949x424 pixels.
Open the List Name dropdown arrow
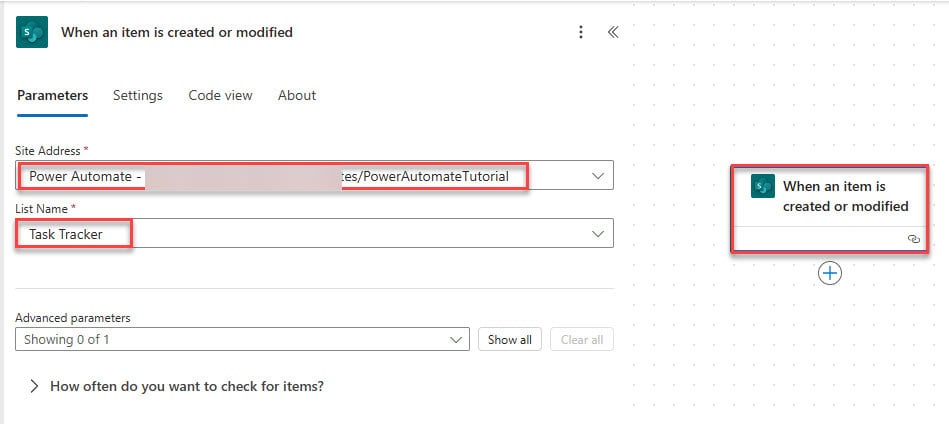pyautogui.click(x=597, y=234)
